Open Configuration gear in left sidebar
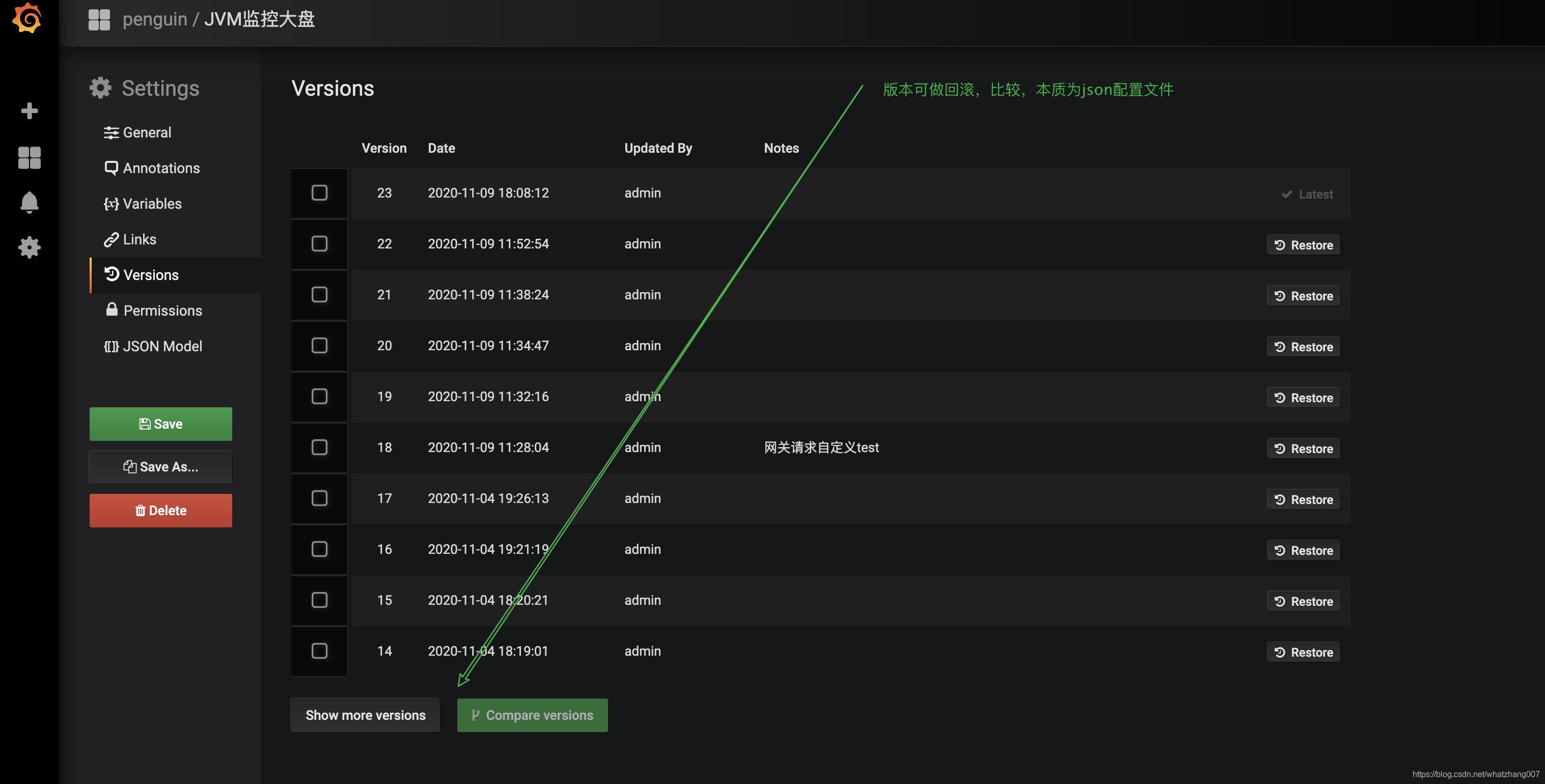The height and width of the screenshot is (784, 1545). pyautogui.click(x=29, y=247)
